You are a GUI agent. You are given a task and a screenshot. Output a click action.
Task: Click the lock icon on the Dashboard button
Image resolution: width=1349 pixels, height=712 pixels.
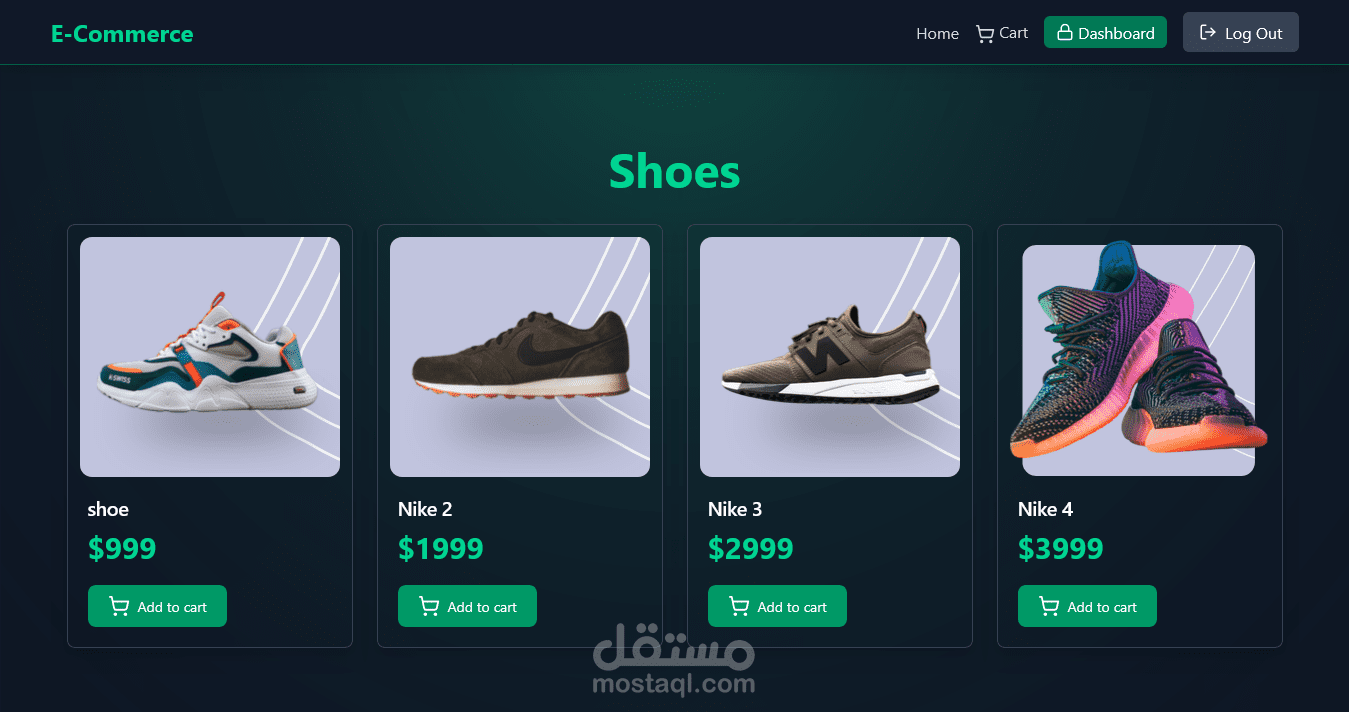coord(1064,33)
